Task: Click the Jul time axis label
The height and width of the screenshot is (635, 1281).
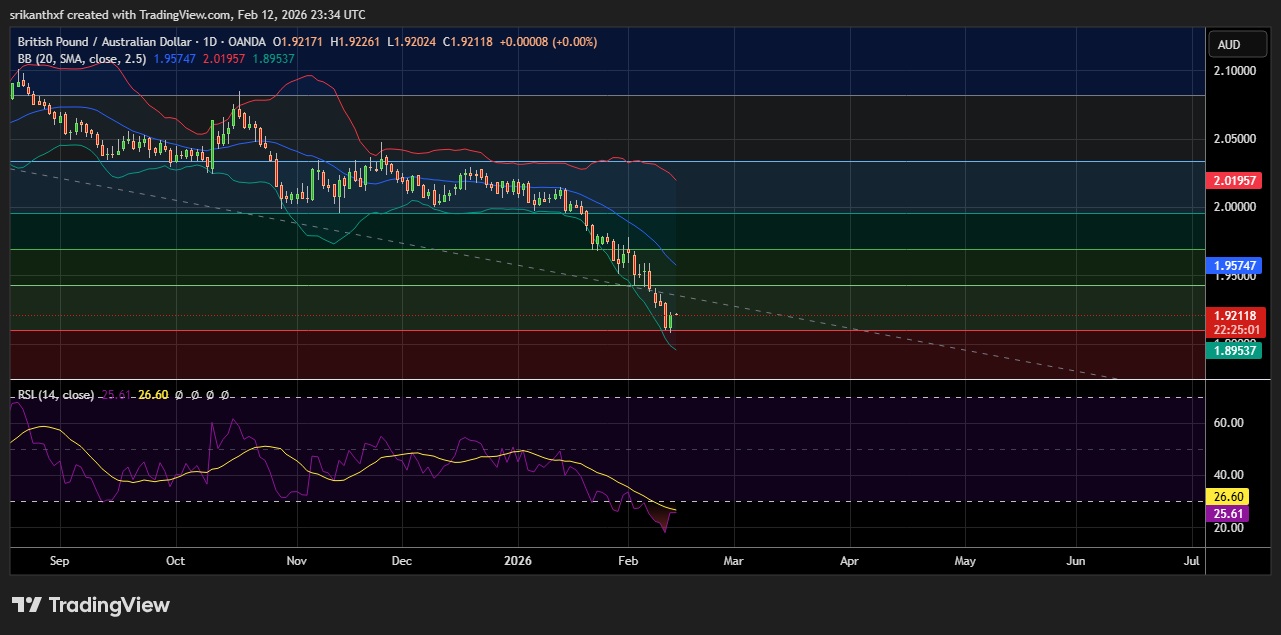Action: (x=1190, y=562)
